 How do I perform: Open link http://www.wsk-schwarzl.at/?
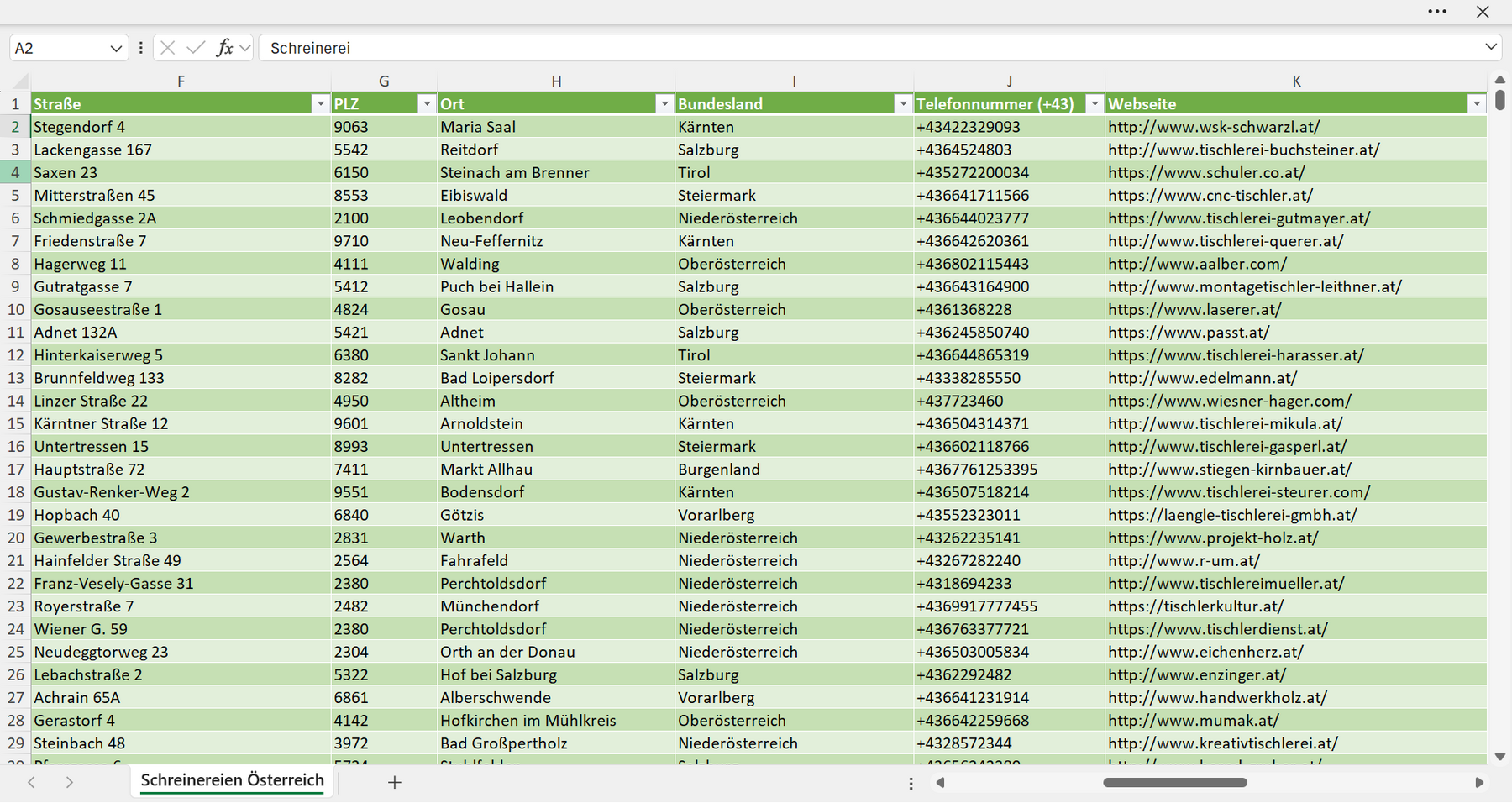(x=1214, y=127)
